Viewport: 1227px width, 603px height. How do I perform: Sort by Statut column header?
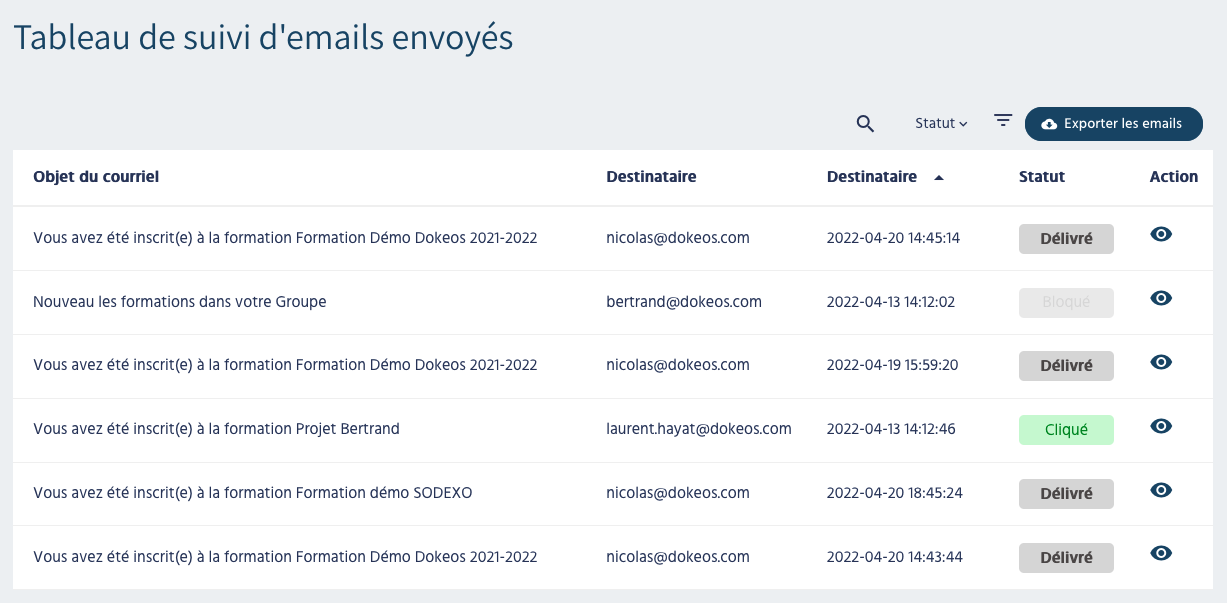pyautogui.click(x=1041, y=177)
